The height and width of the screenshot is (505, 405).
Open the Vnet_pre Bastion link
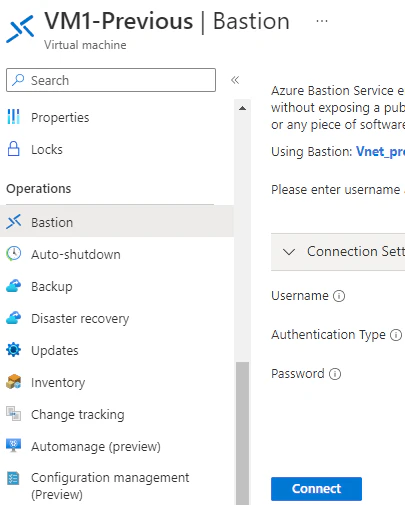[x=380, y=152]
